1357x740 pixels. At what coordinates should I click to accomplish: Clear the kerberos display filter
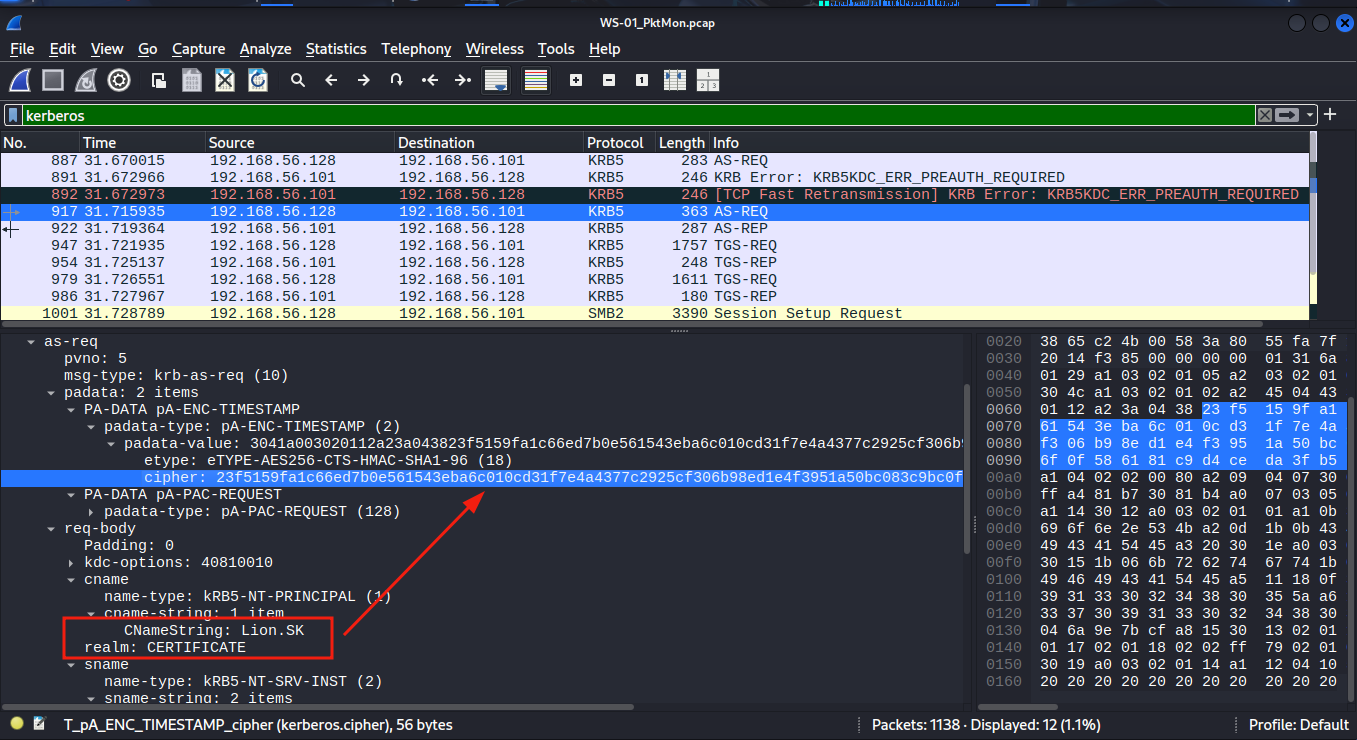coord(1265,115)
